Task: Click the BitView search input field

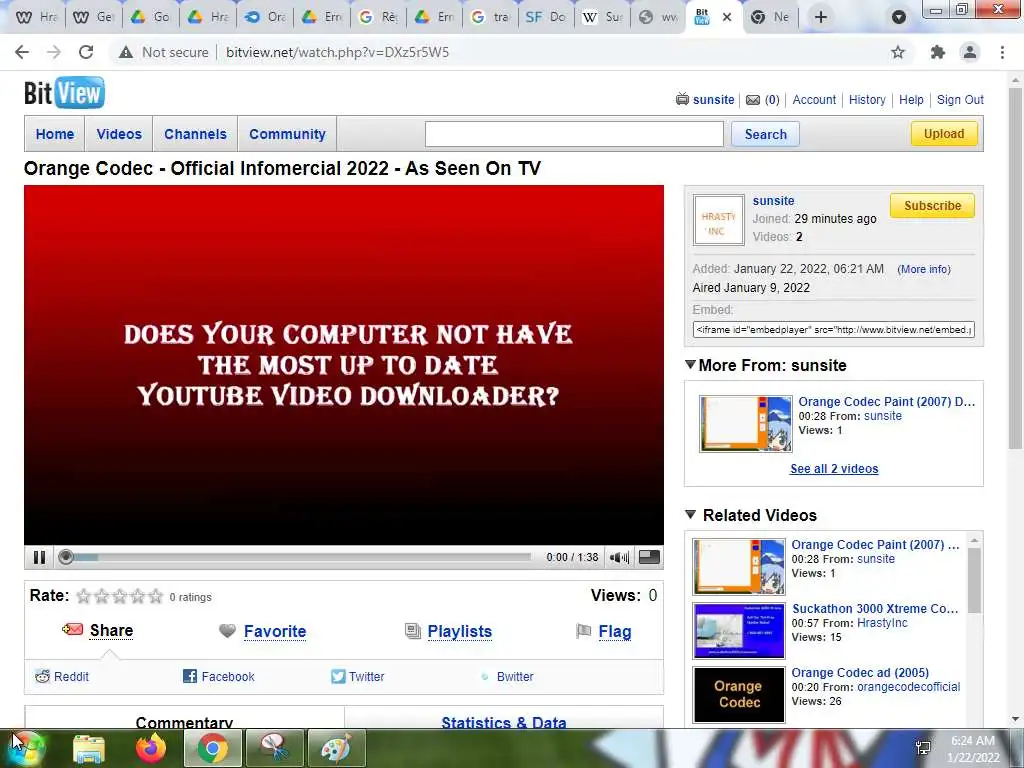Action: coord(574,134)
